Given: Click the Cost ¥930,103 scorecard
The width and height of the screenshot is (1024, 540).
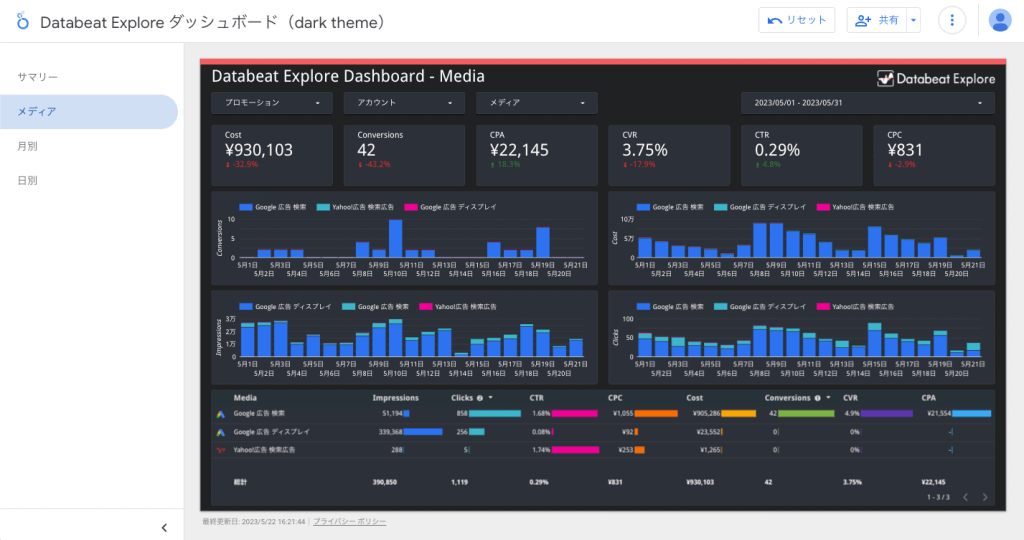Looking at the screenshot, I should (x=272, y=155).
